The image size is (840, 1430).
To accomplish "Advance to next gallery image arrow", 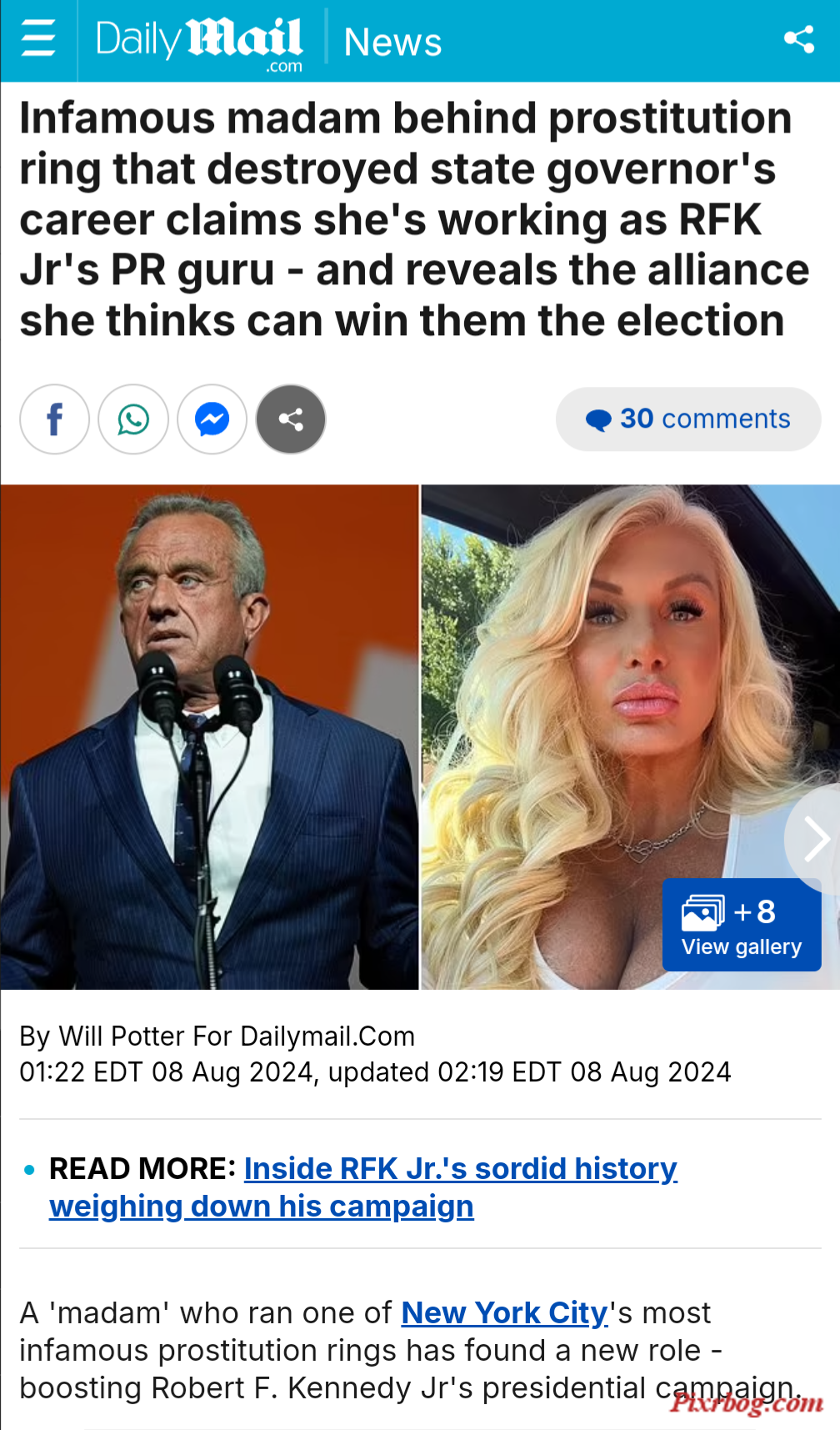I will (814, 839).
